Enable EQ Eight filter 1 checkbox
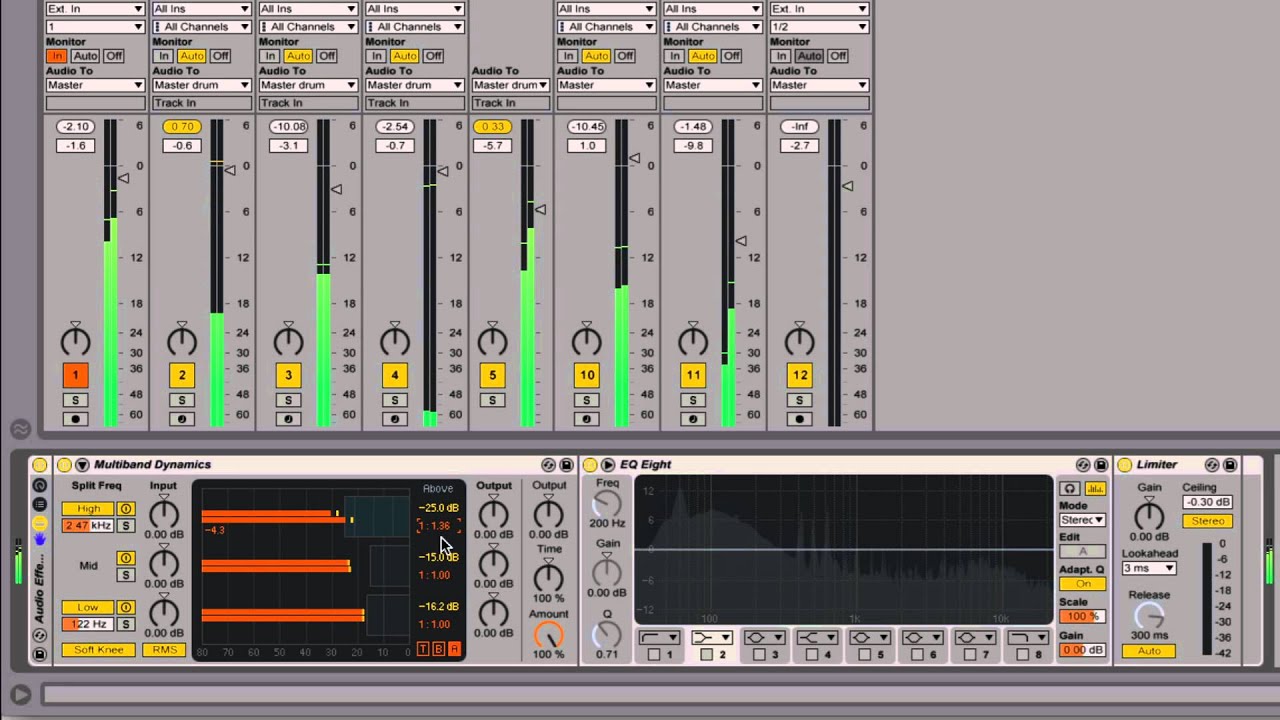 point(653,655)
